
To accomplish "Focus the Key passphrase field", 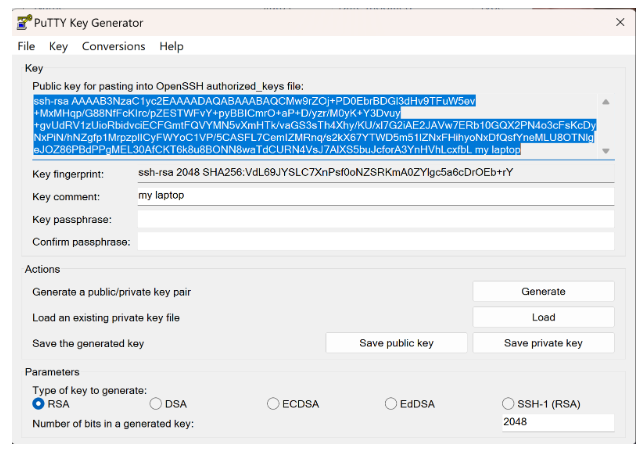I will click(x=375, y=219).
